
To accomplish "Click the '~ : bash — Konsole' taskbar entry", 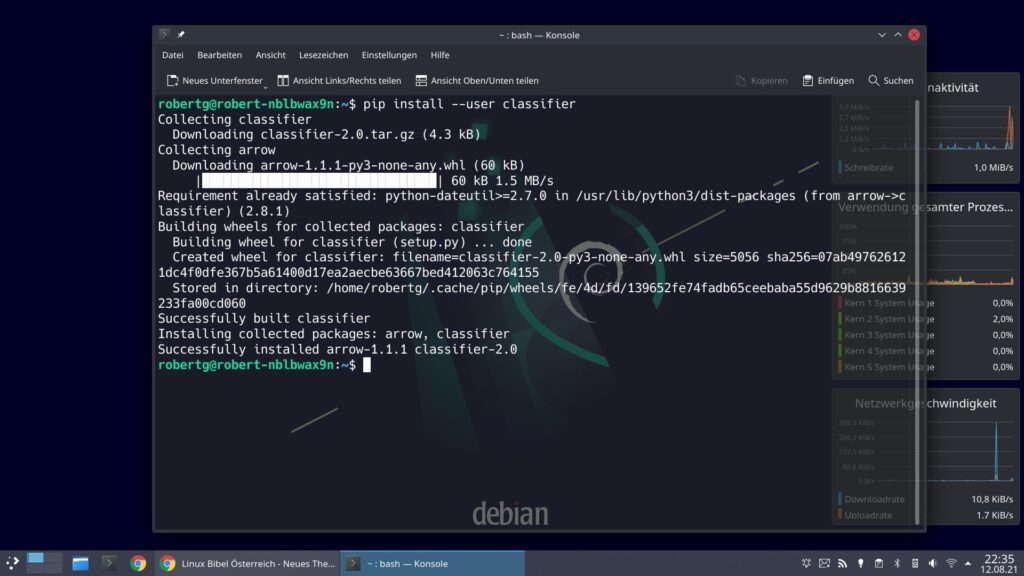I will pos(433,563).
